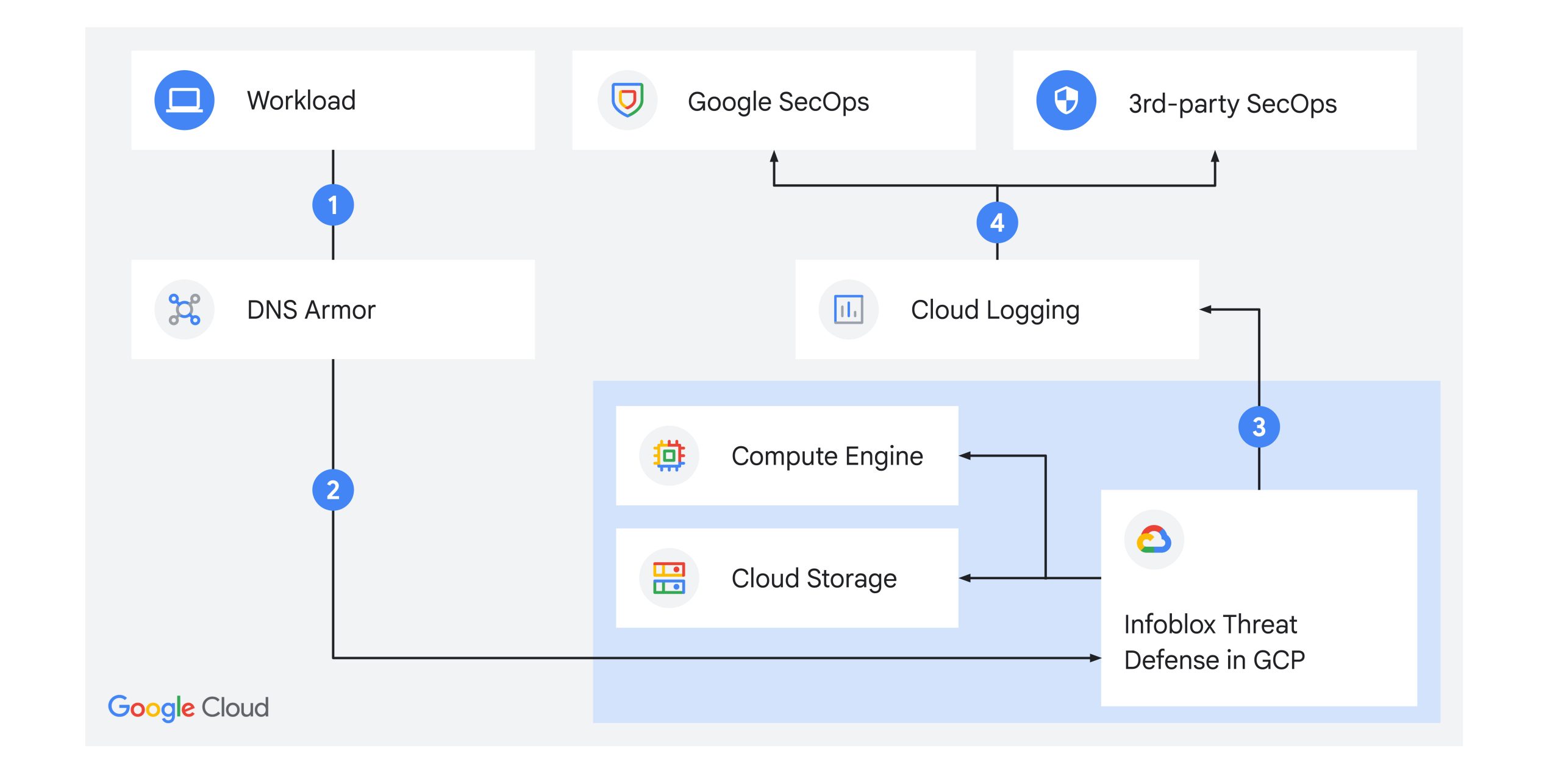Click step marker number 4
1561x784 pixels.
(x=997, y=223)
